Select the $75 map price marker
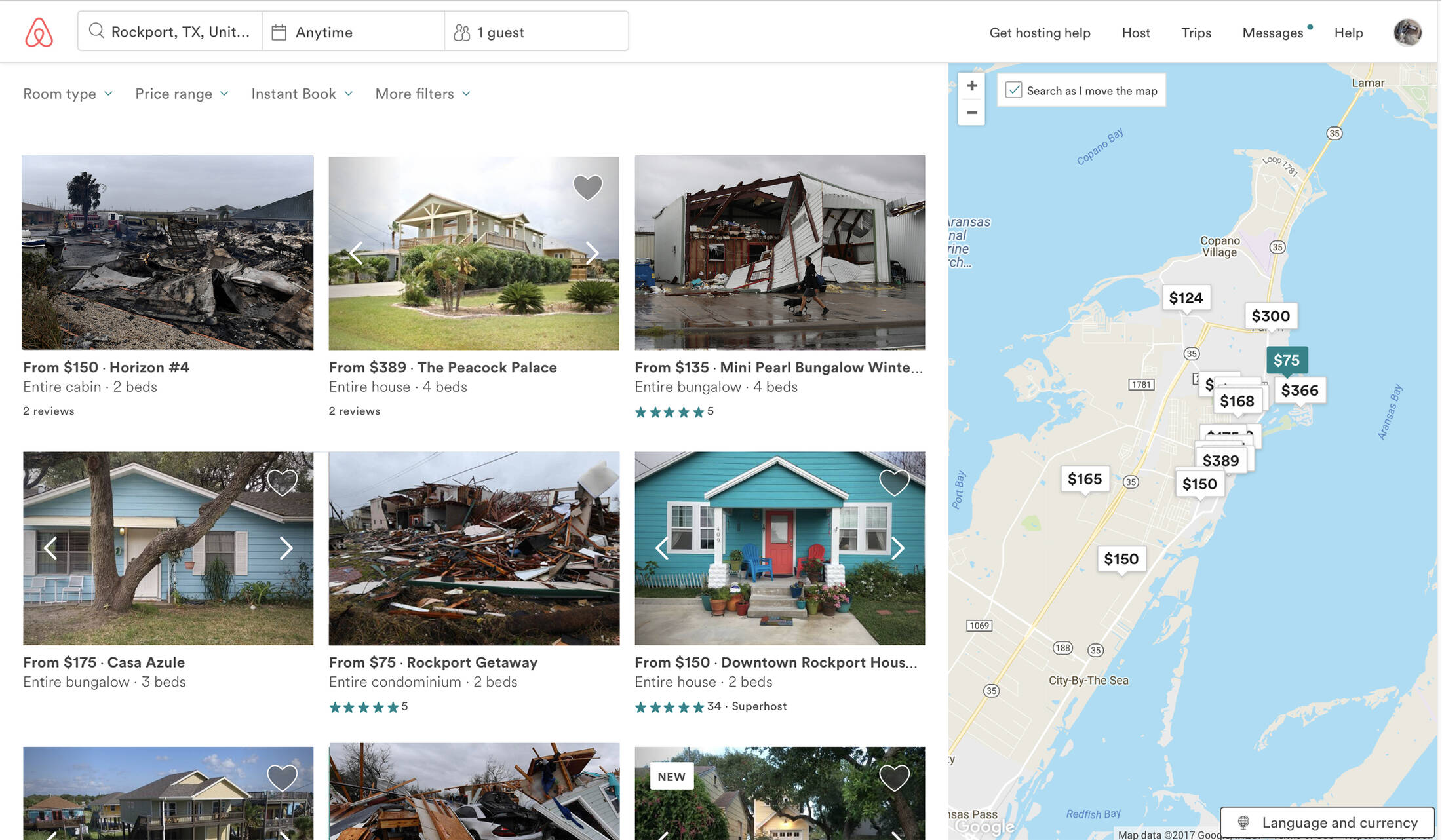 pos(1286,360)
